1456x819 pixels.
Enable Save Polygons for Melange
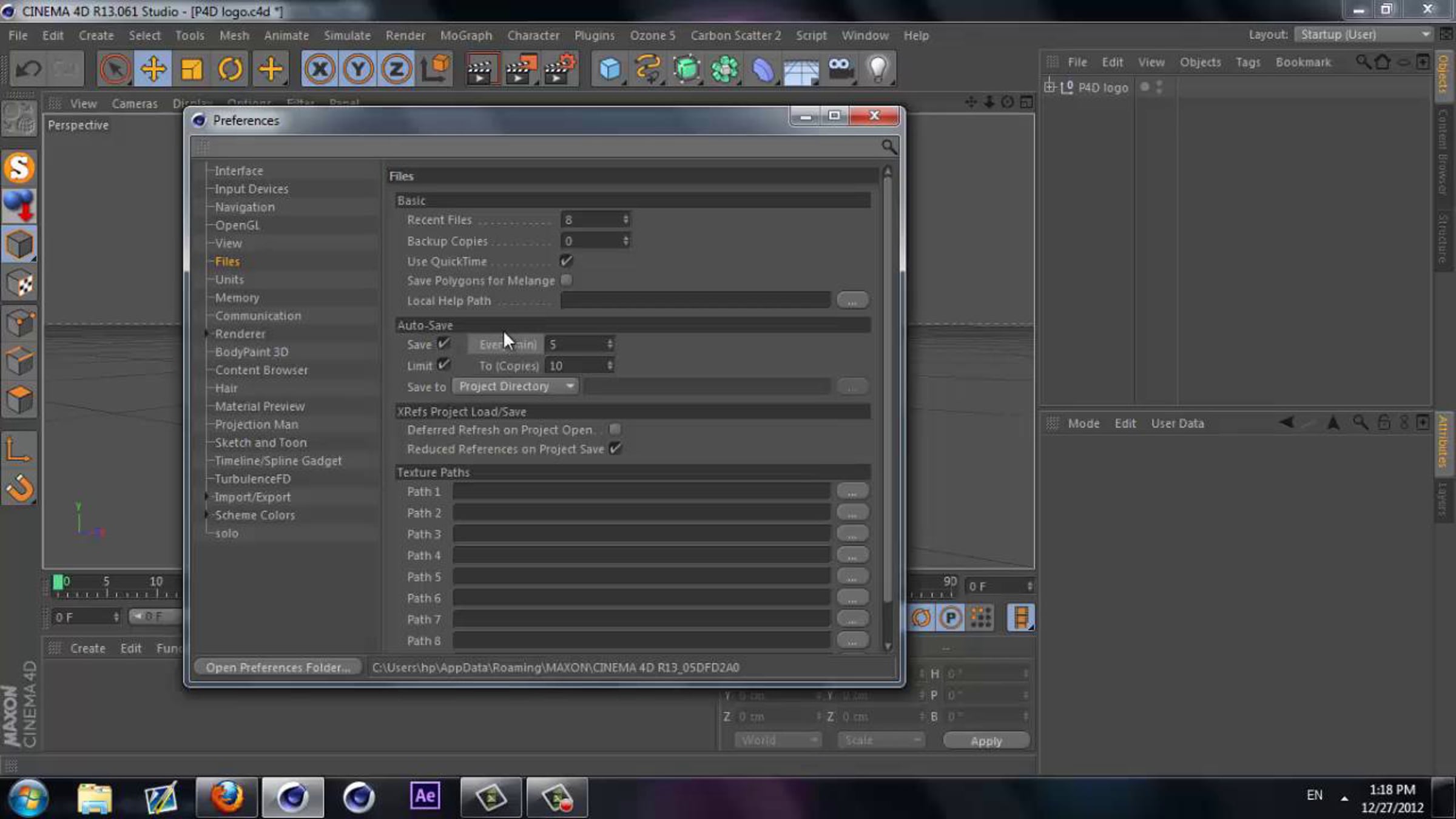(566, 280)
